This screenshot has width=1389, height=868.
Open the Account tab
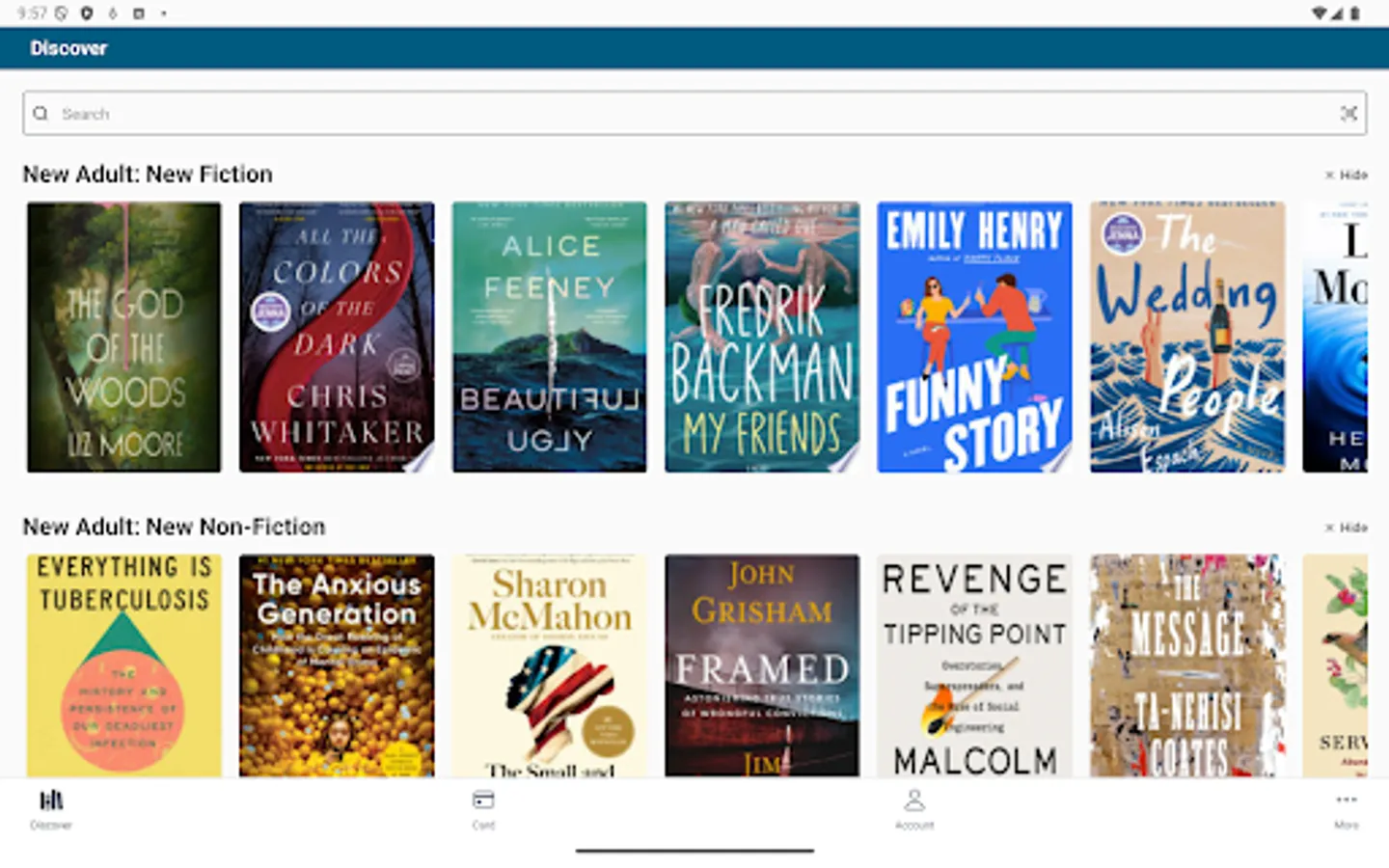click(914, 810)
